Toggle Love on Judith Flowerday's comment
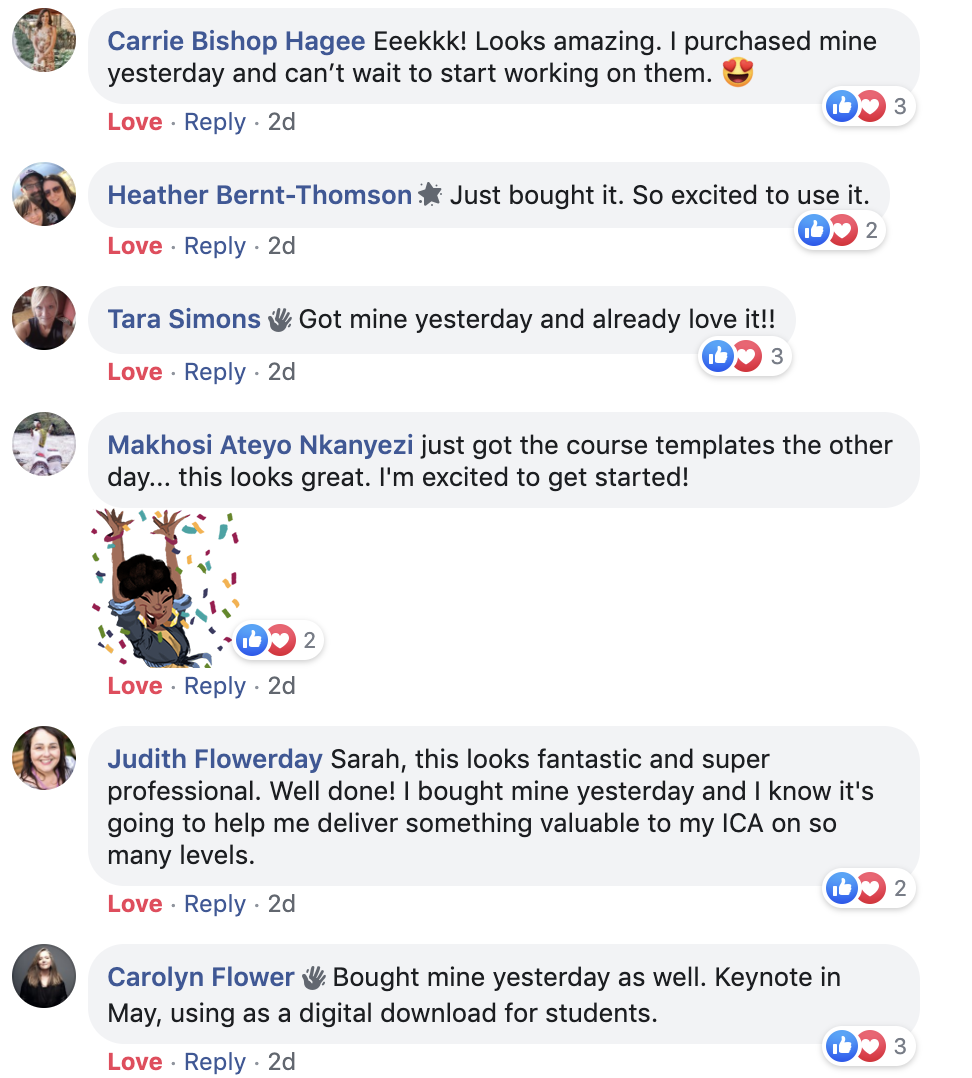The height and width of the screenshot is (1078, 972). pyautogui.click(x=135, y=904)
